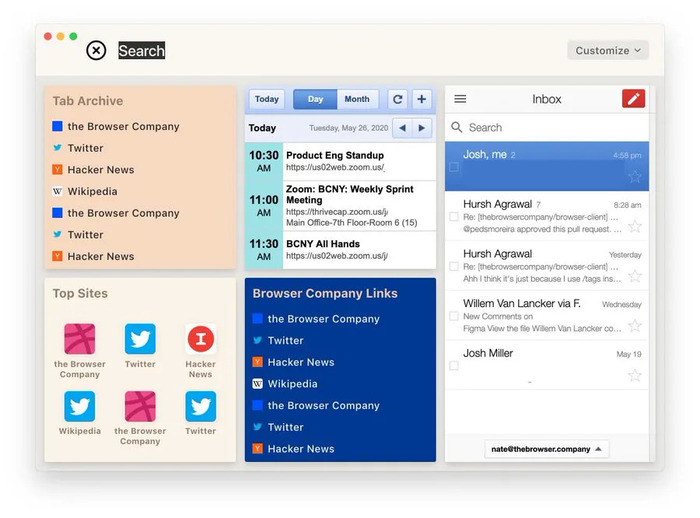Screen dimensions: 700x518
Task: Open account switcher nate@thebrowser.company
Action: [x=546, y=449]
